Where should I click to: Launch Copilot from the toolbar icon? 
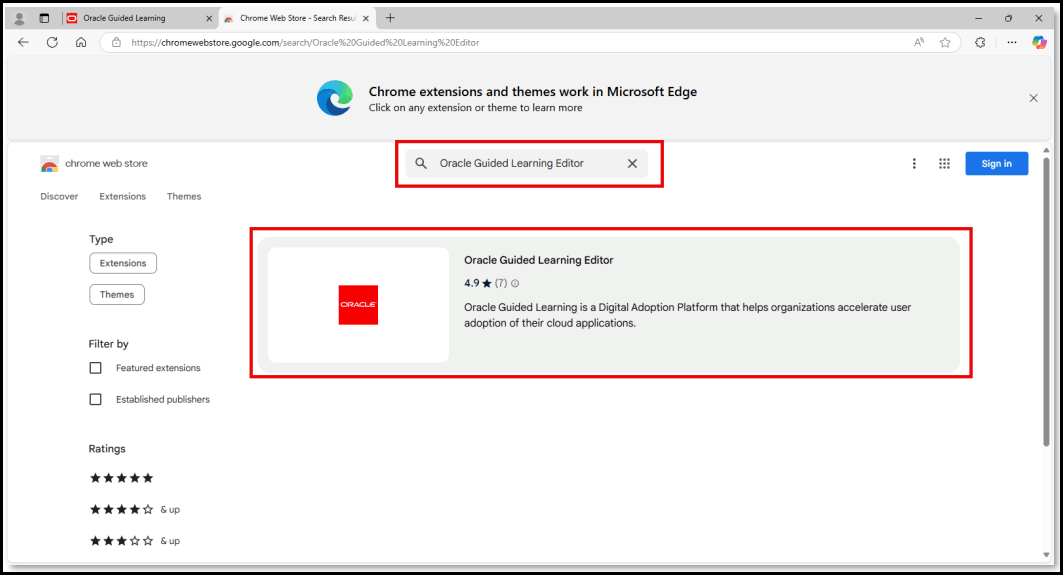(x=1039, y=42)
